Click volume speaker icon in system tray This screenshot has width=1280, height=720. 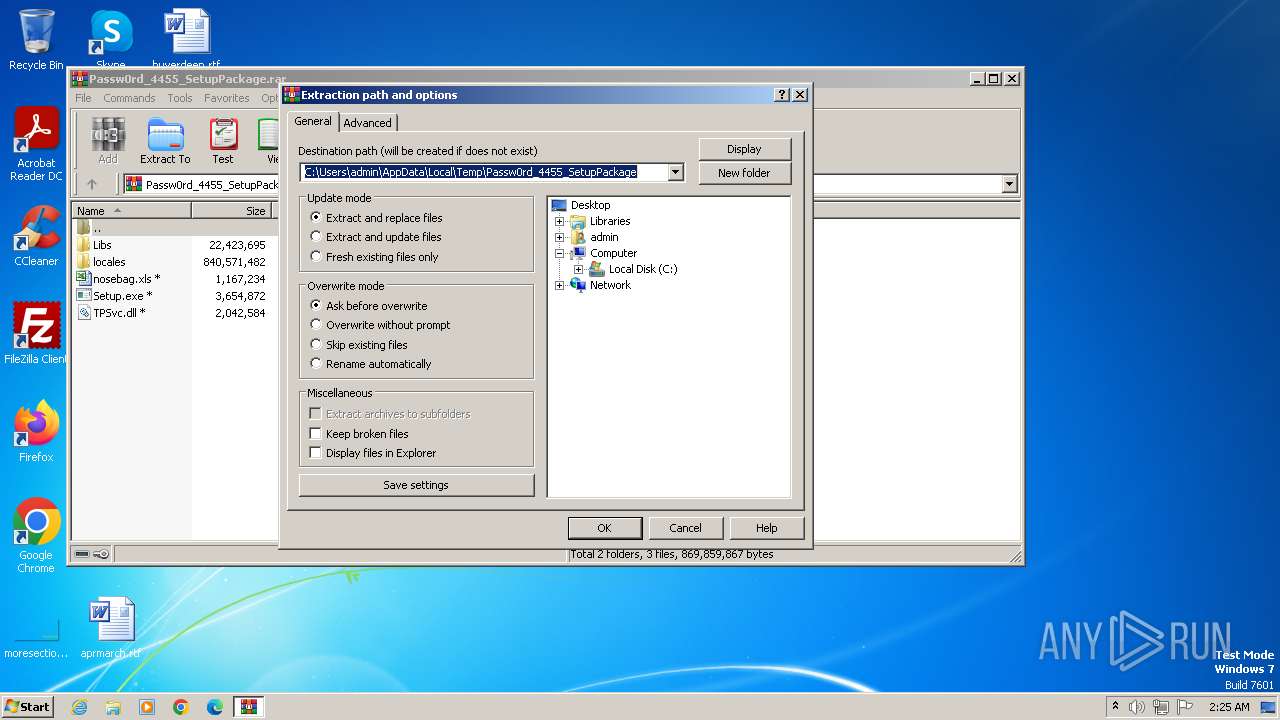tap(1137, 707)
